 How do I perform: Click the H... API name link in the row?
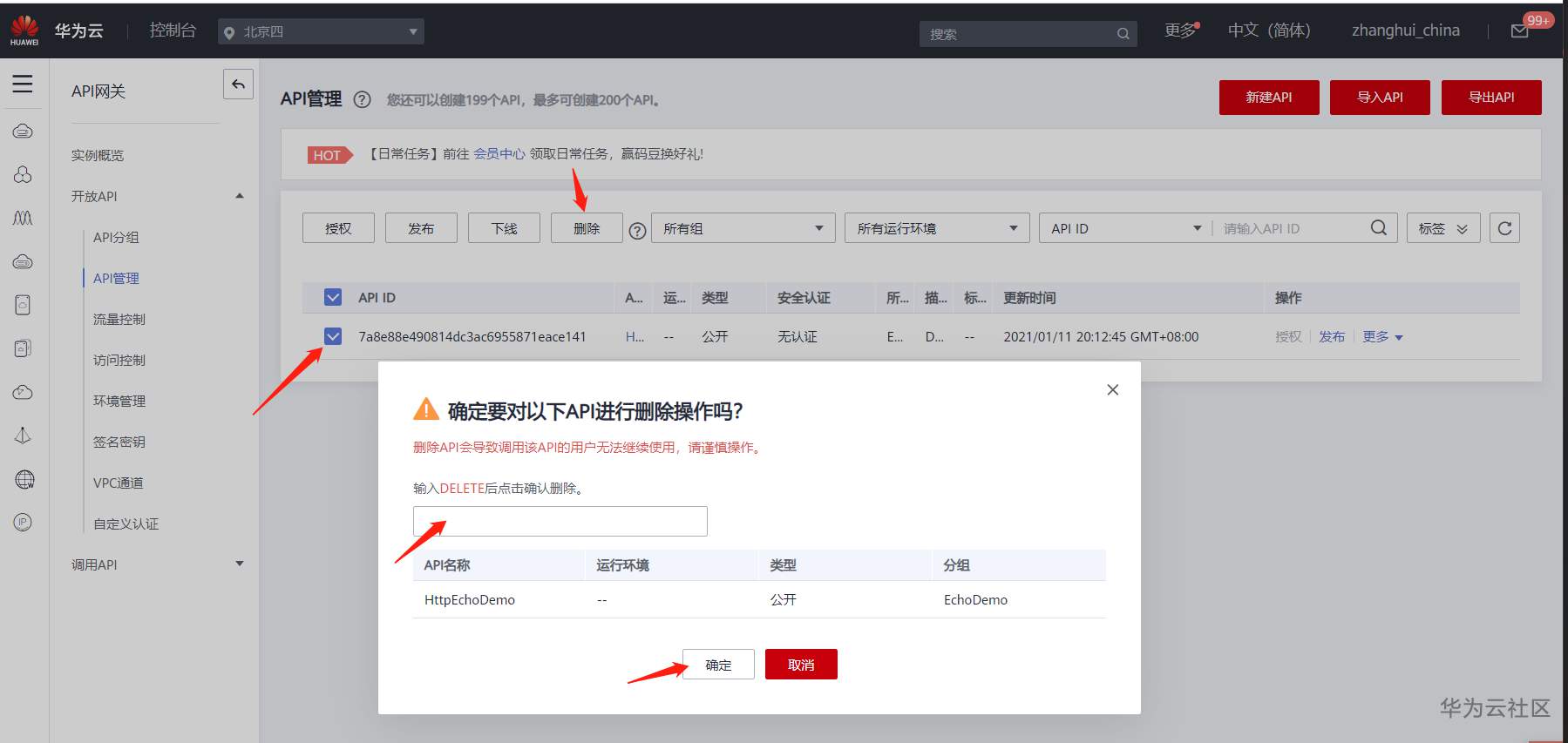click(635, 337)
